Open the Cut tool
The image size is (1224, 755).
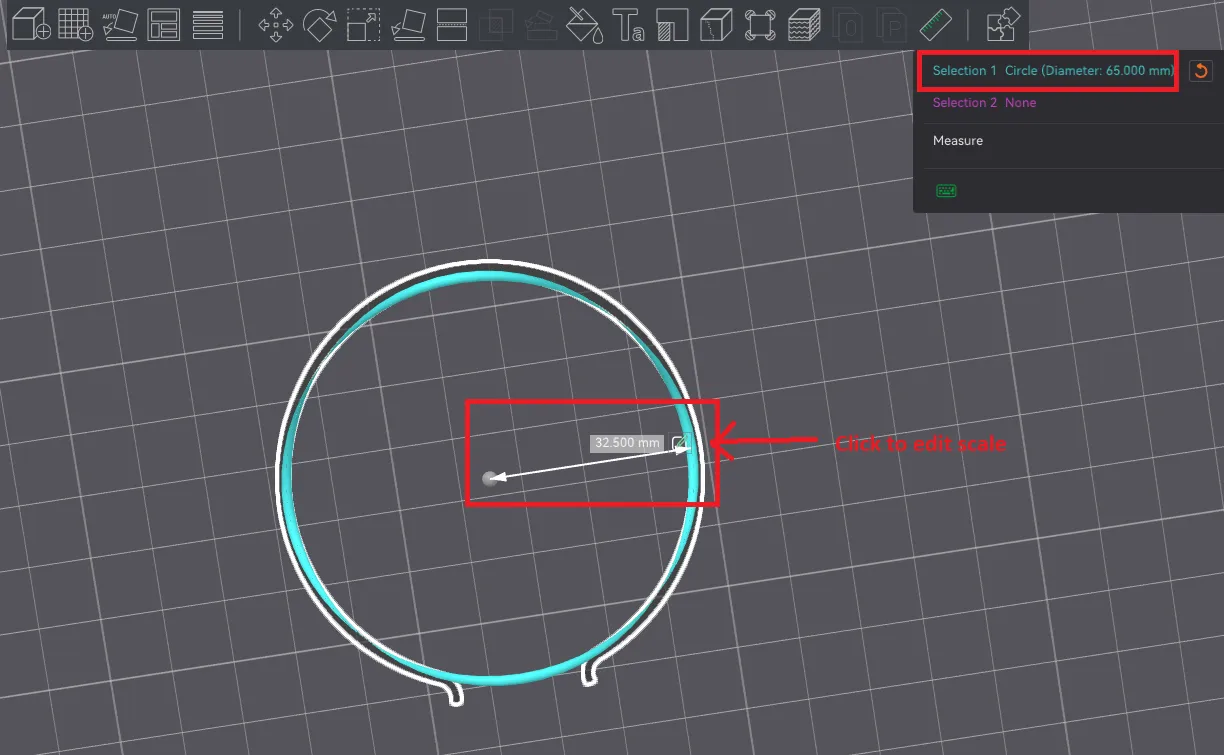(x=452, y=24)
